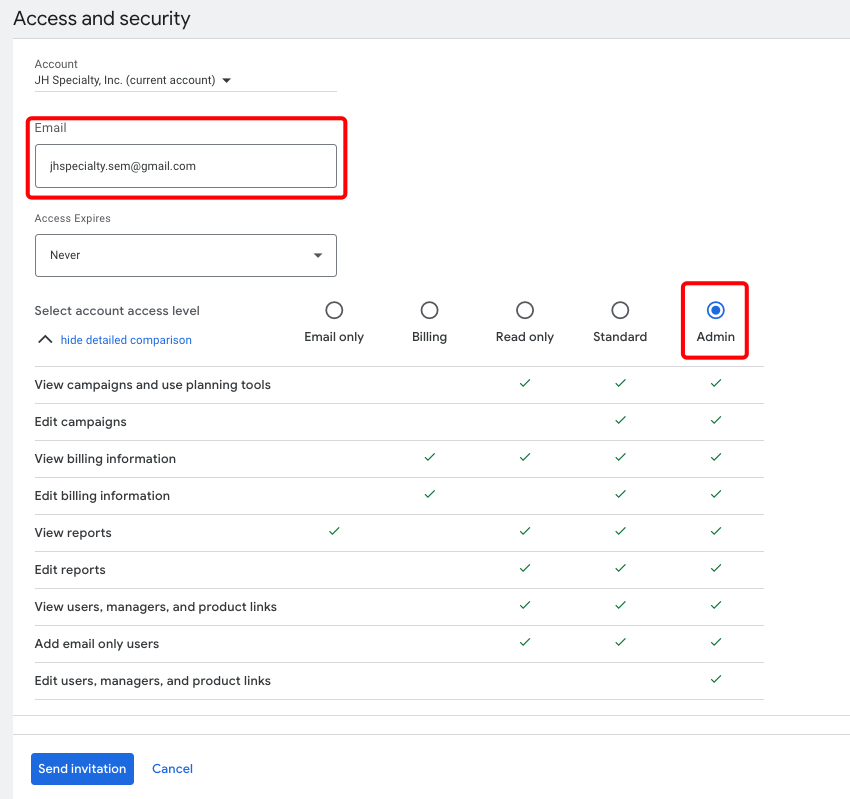The image size is (850, 799).
Task: Send the invitation button
Action: [x=82, y=769]
